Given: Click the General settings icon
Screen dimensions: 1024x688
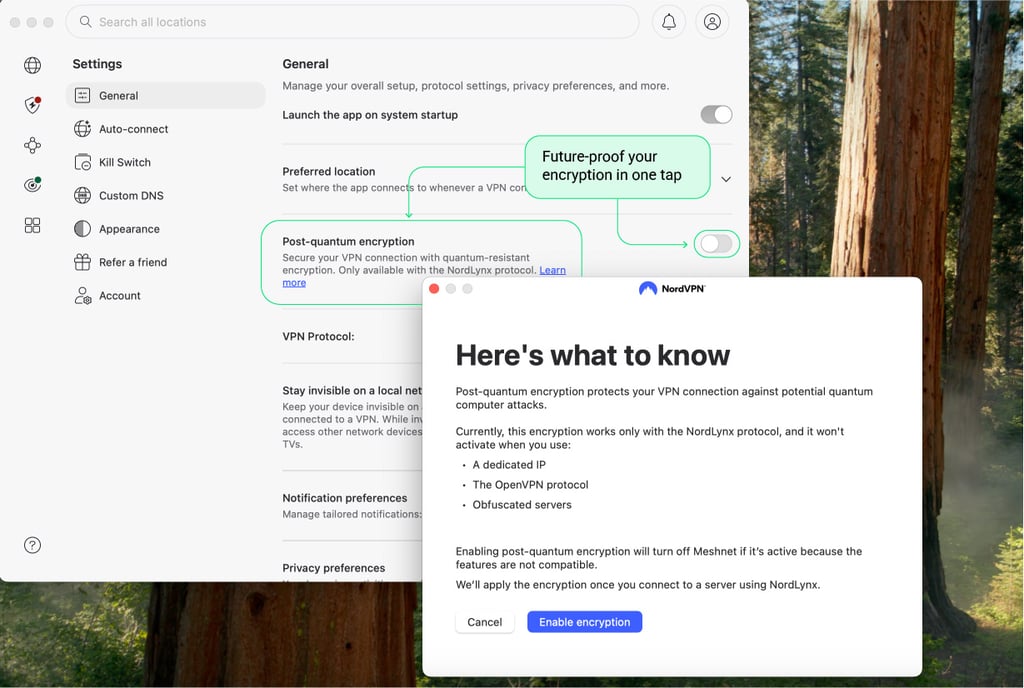Looking at the screenshot, I should 82,95.
